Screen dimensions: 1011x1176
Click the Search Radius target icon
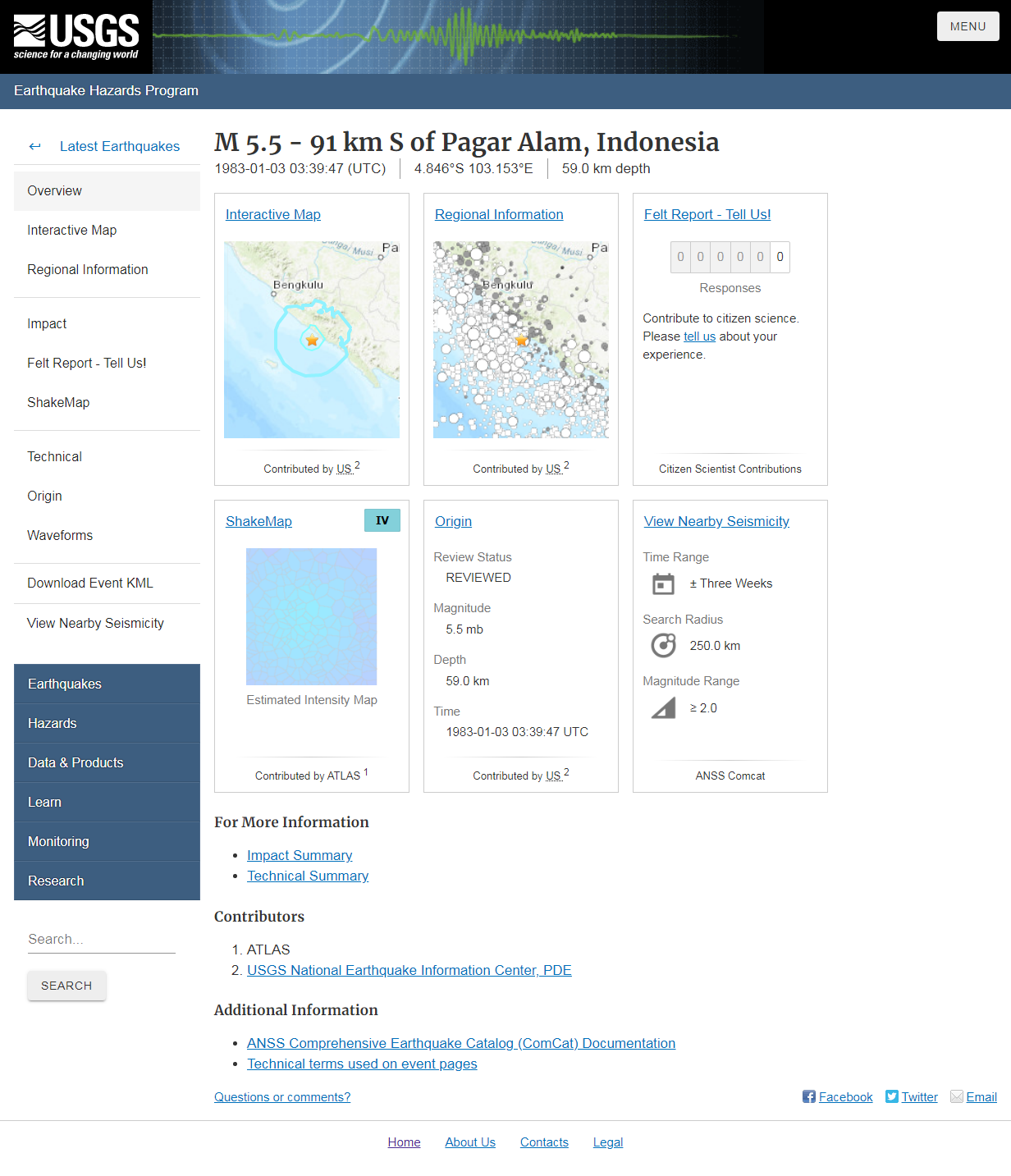pos(663,646)
